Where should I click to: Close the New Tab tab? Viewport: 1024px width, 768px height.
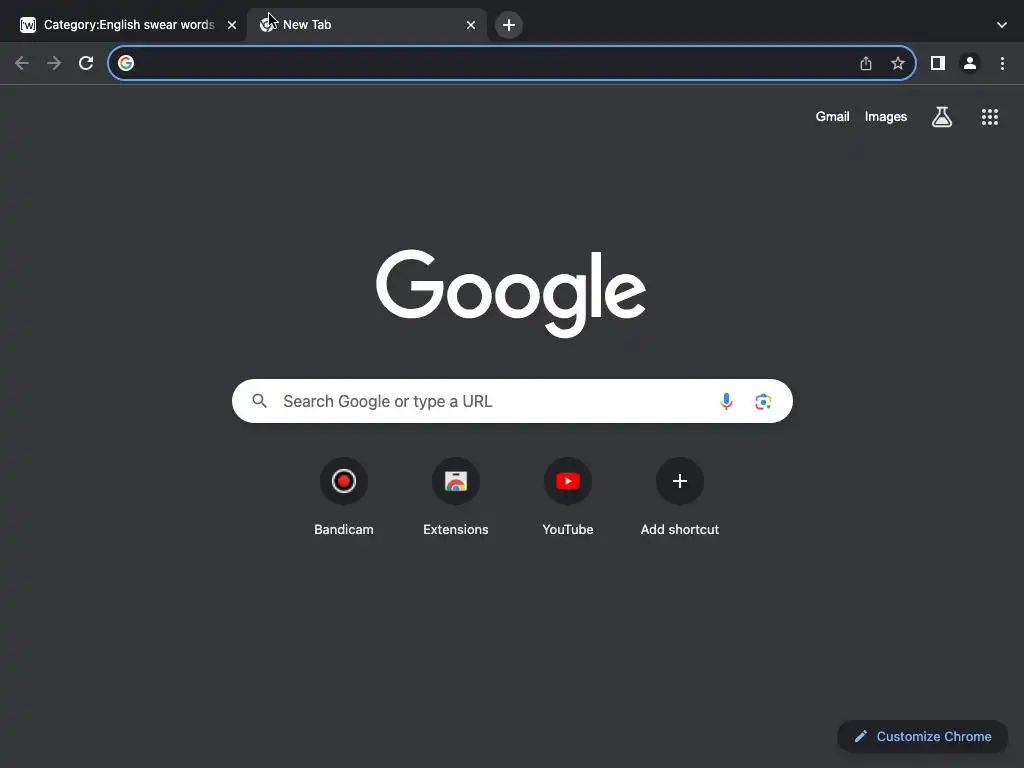[471, 25]
